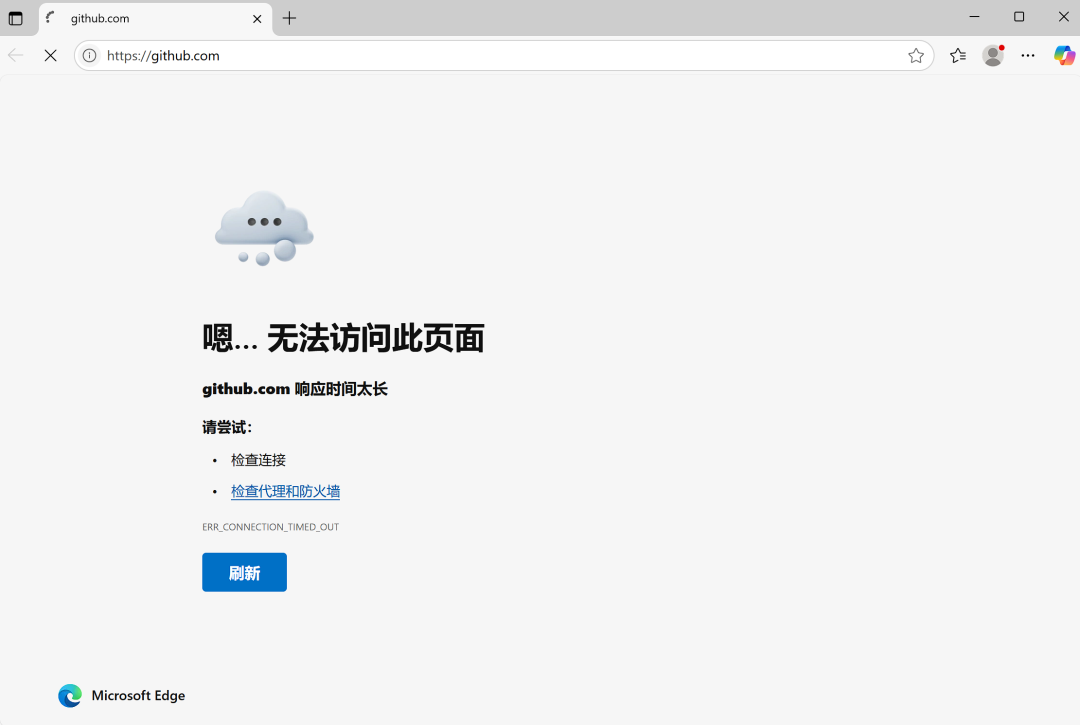Image resolution: width=1080 pixels, height=725 pixels.
Task: Add this page to favorites with the star
Action: click(915, 56)
